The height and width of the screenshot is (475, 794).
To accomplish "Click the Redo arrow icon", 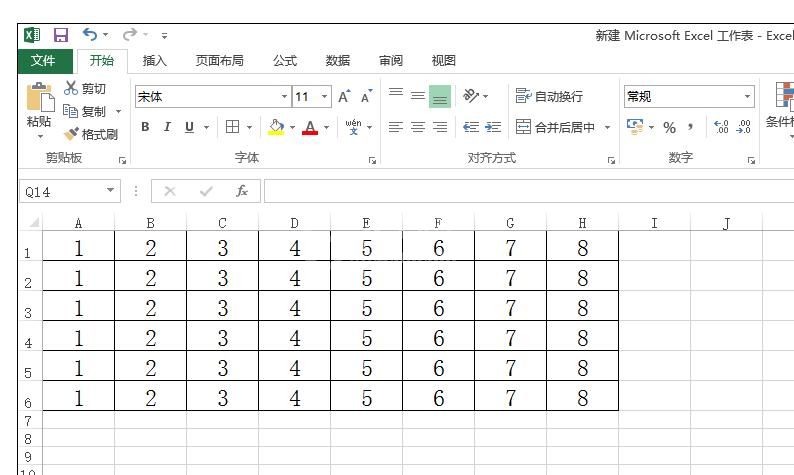I will click(130, 34).
